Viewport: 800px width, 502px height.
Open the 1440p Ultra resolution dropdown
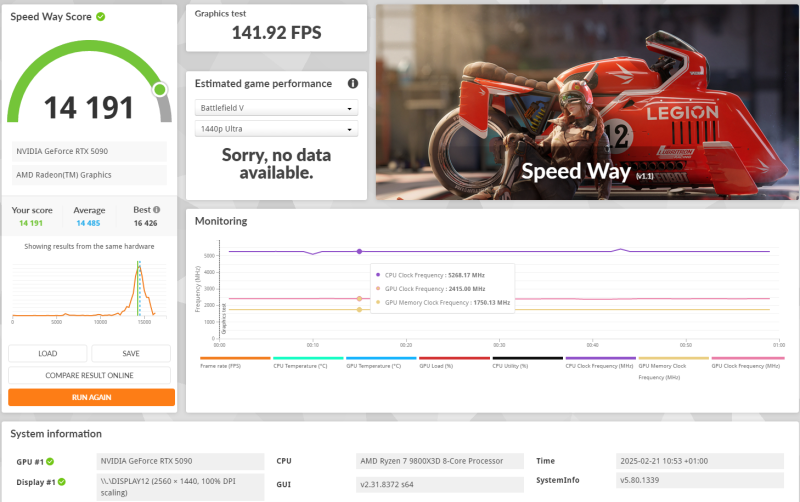[276, 129]
